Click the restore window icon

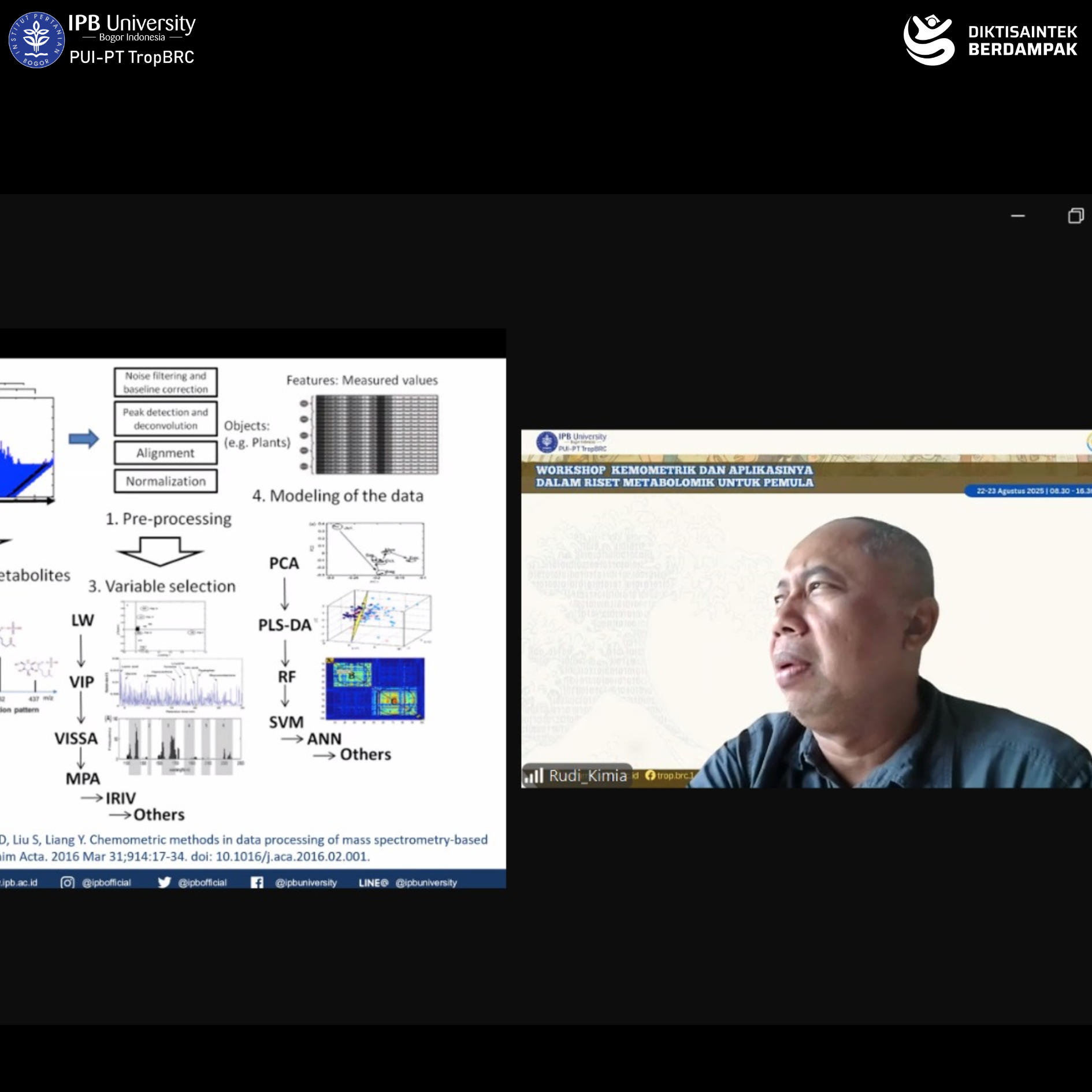pyautogui.click(x=1075, y=216)
